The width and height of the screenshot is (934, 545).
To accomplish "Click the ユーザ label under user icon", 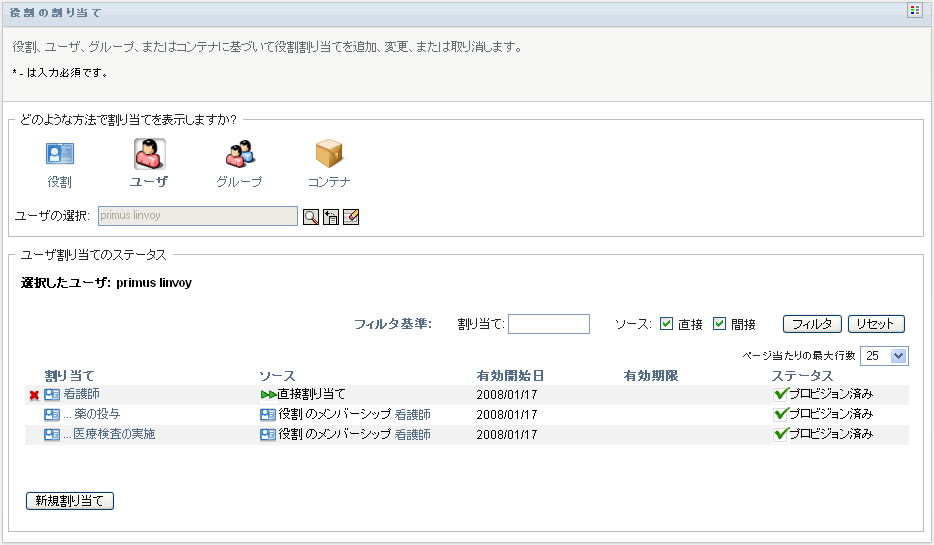I will (x=149, y=182).
